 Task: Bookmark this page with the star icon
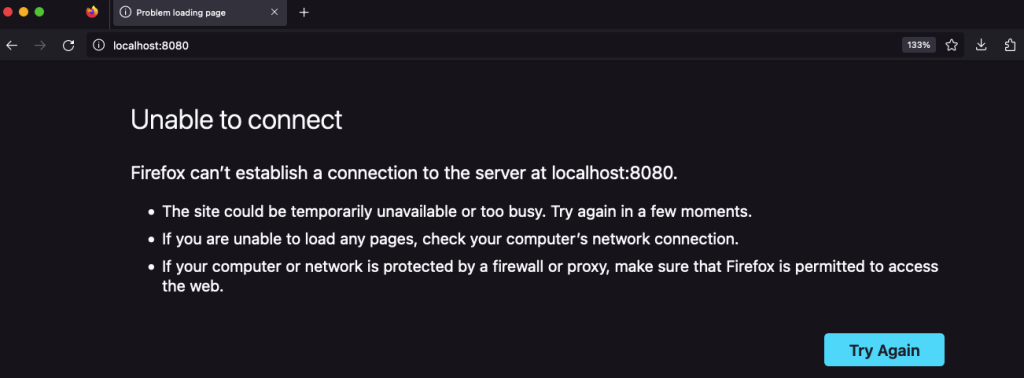pos(952,45)
